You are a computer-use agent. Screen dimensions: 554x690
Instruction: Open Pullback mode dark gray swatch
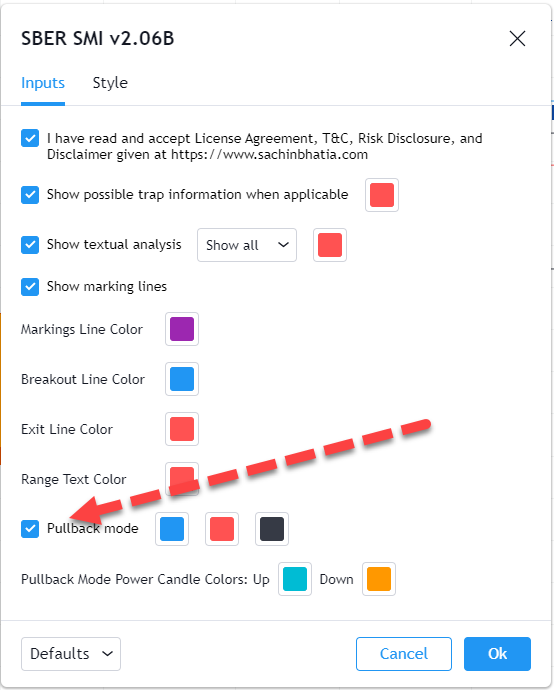point(272,529)
